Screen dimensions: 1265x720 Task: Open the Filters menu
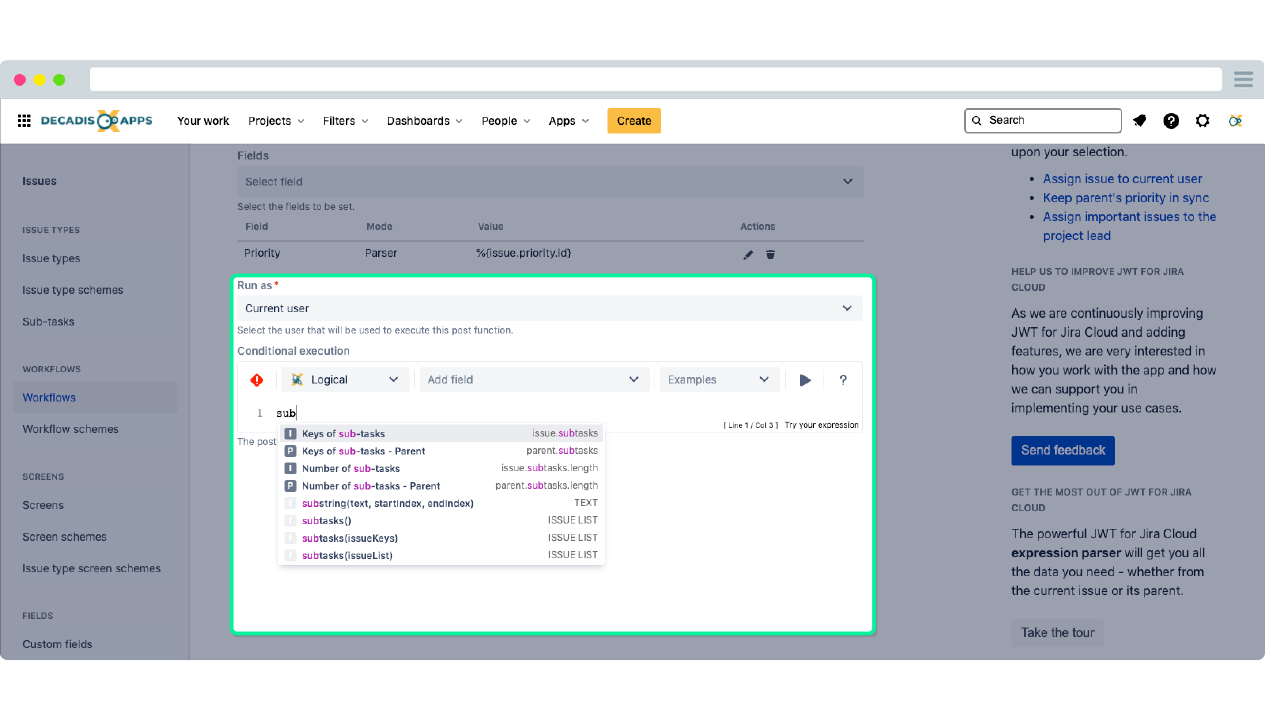coord(345,121)
